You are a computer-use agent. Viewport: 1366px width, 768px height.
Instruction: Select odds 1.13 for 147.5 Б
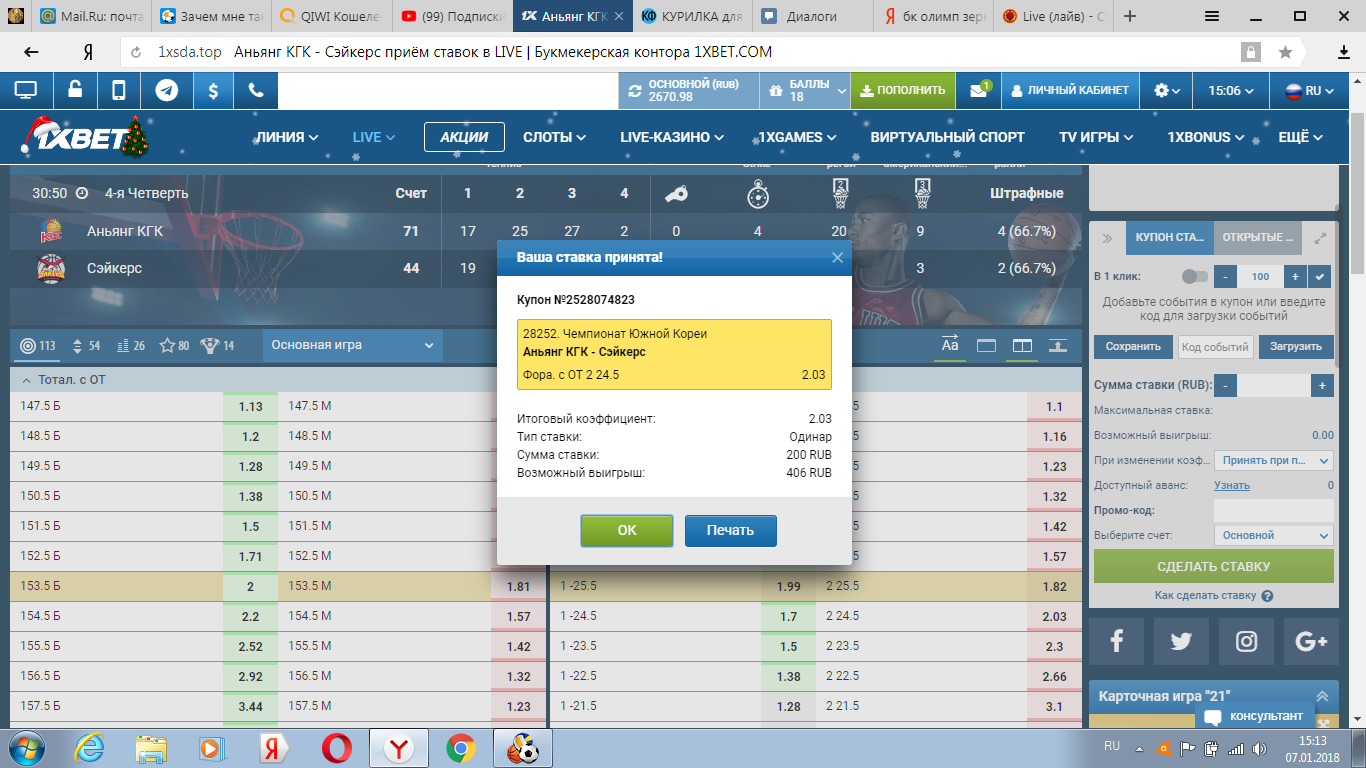point(251,406)
